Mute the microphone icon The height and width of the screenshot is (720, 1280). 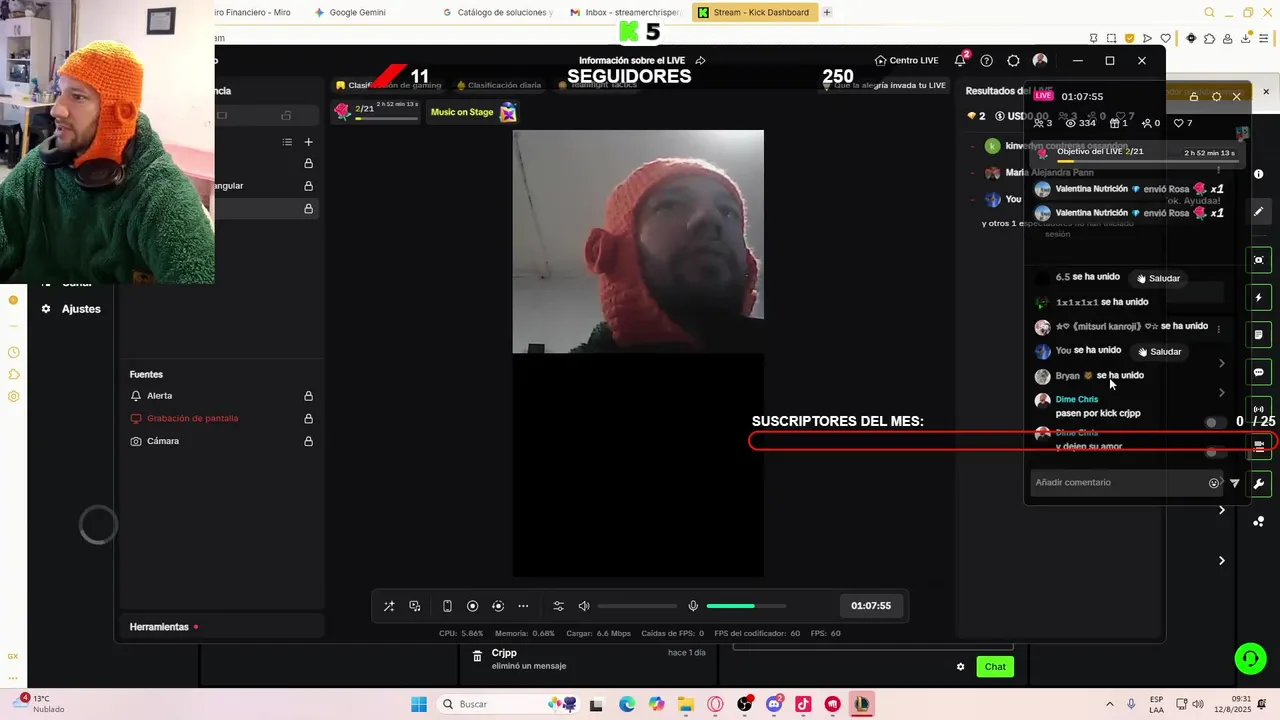pyautogui.click(x=693, y=606)
